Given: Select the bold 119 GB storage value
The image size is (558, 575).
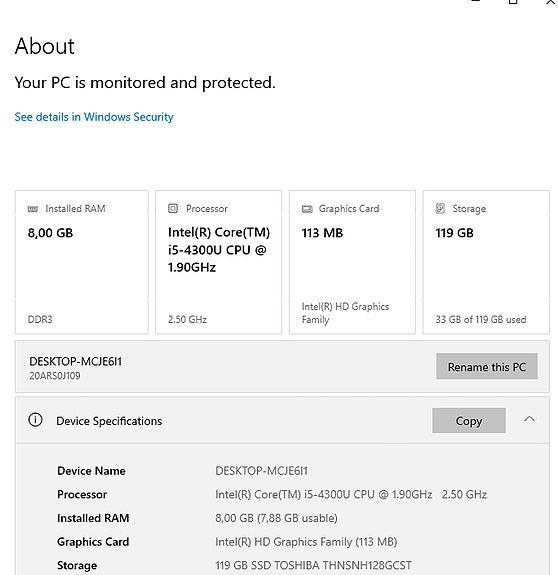Looking at the screenshot, I should click(x=455, y=233).
